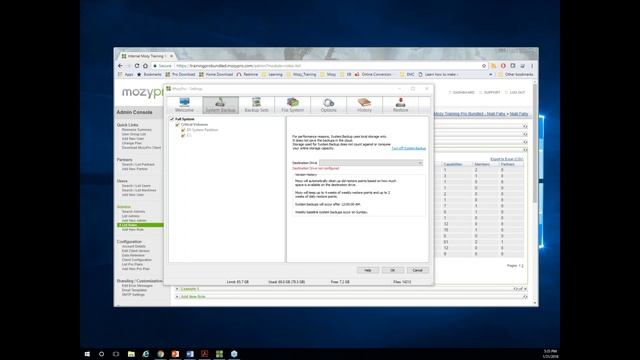
Task: Open Chrome from the taskbar
Action: click(x=161, y=354)
